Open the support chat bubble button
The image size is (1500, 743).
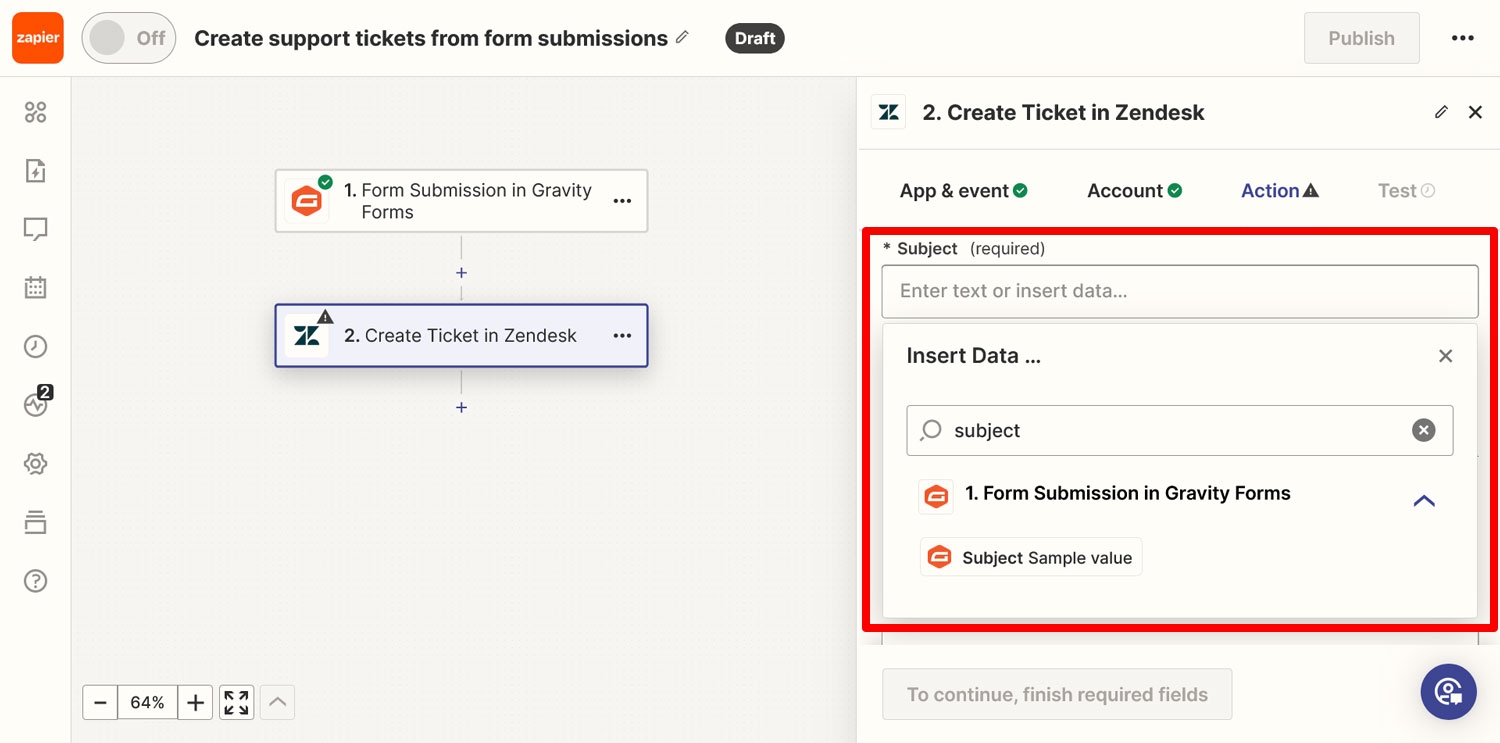(x=1448, y=691)
